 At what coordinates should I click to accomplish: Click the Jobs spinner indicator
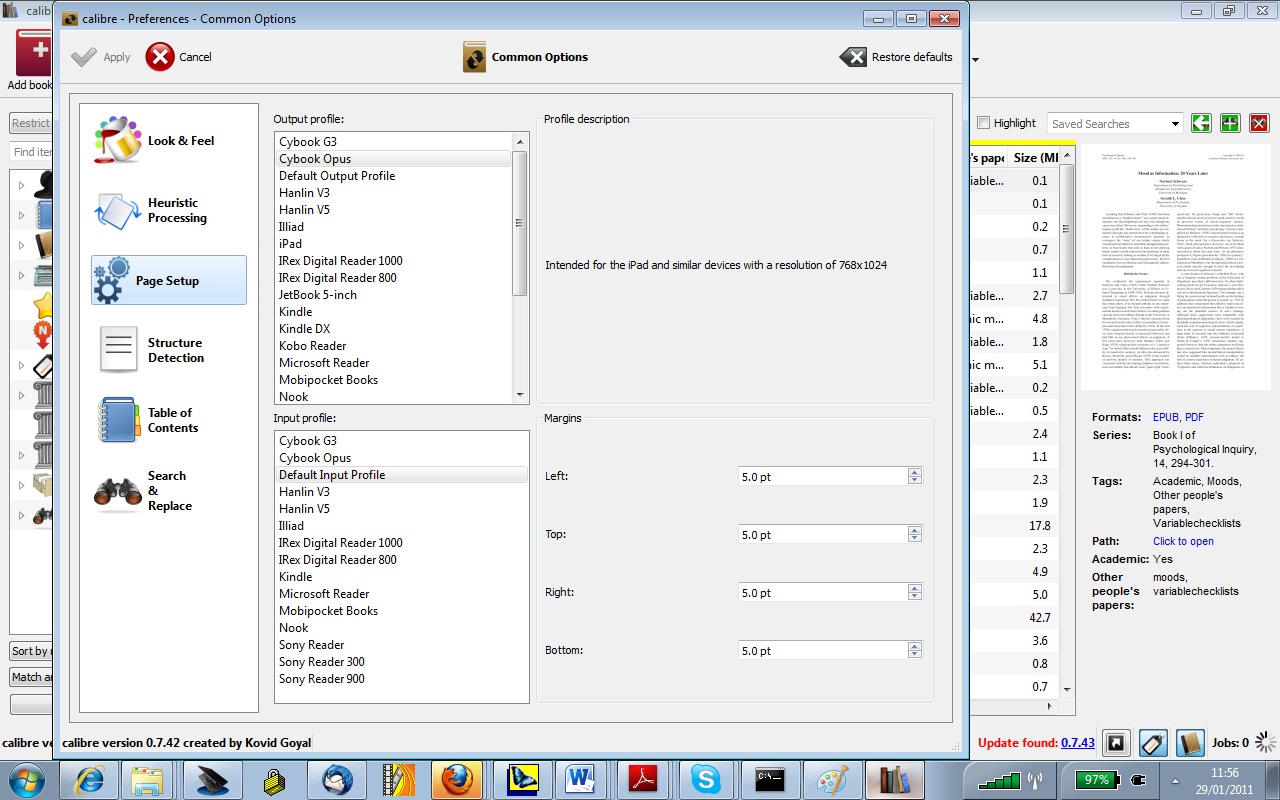(x=1265, y=742)
